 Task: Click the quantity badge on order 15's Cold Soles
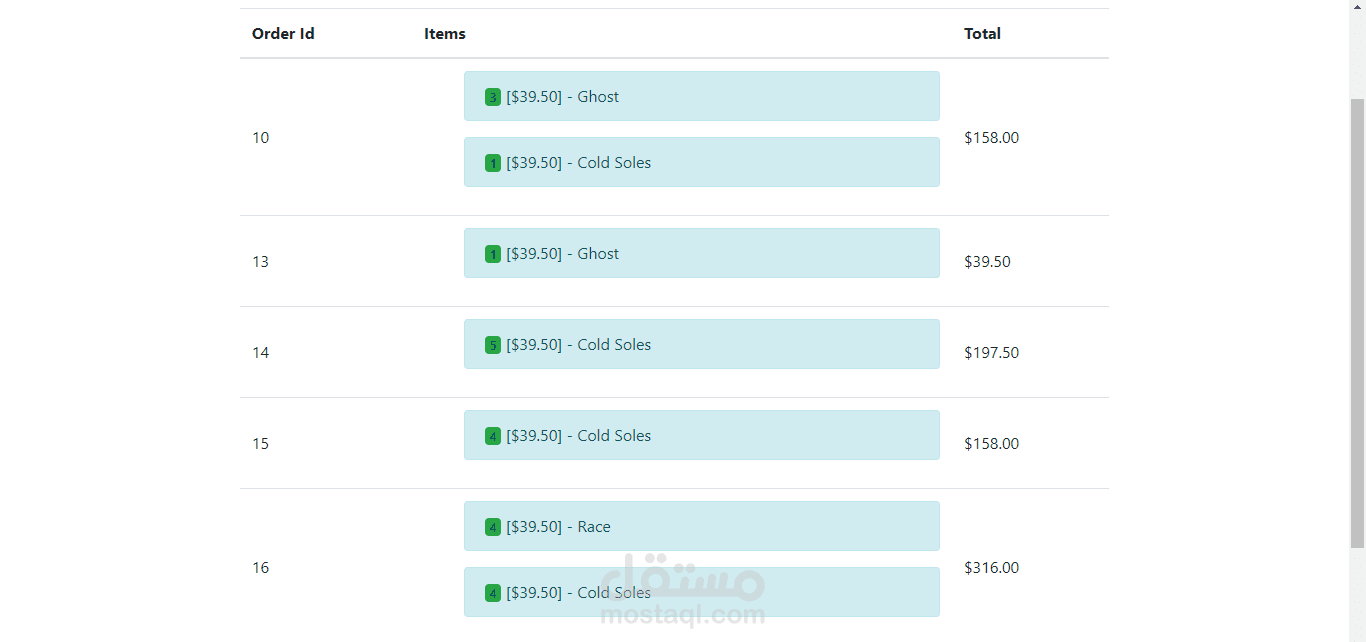(493, 436)
